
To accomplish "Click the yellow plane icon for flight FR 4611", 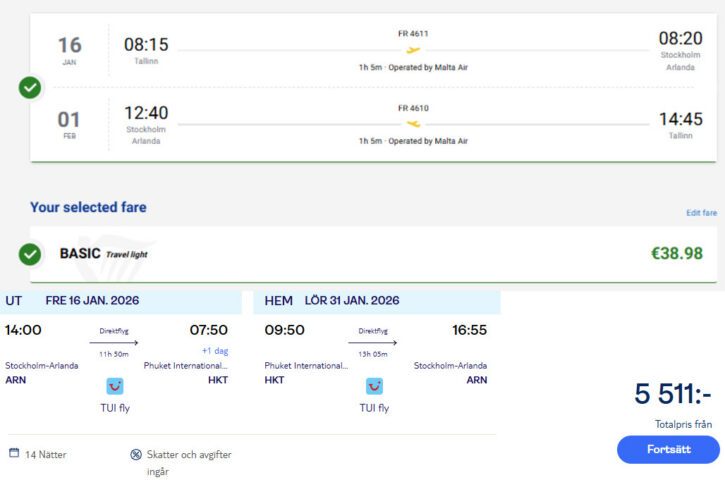I will [x=413, y=50].
